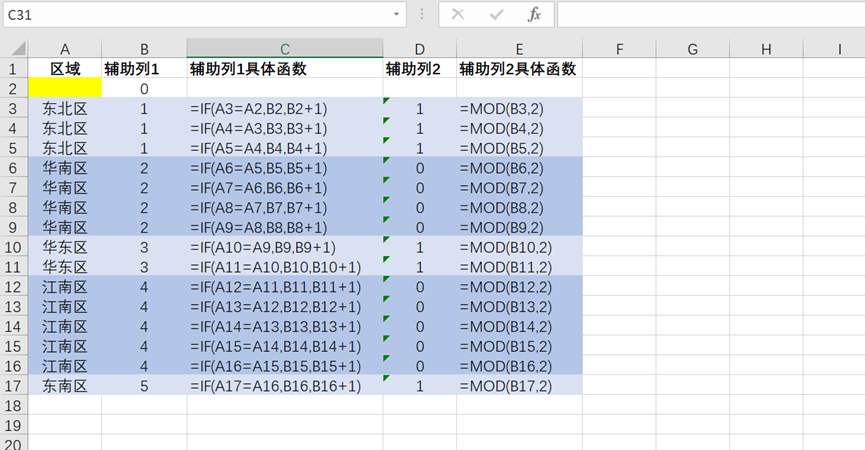Click the cell '=IF(A17=A16,B16,B16+1)'
The width and height of the screenshot is (865, 450).
click(x=285, y=385)
